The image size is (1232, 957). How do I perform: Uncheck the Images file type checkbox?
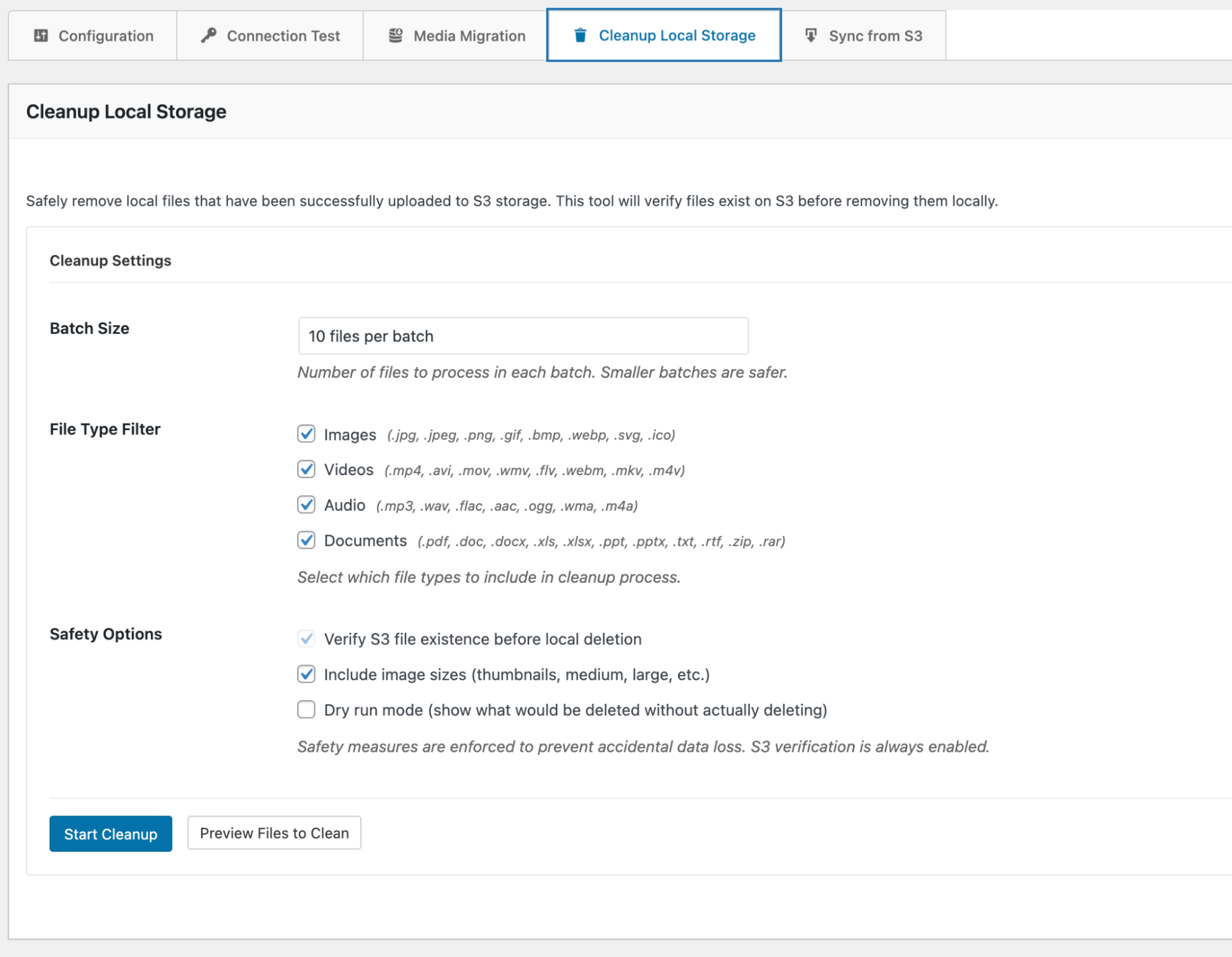point(306,434)
